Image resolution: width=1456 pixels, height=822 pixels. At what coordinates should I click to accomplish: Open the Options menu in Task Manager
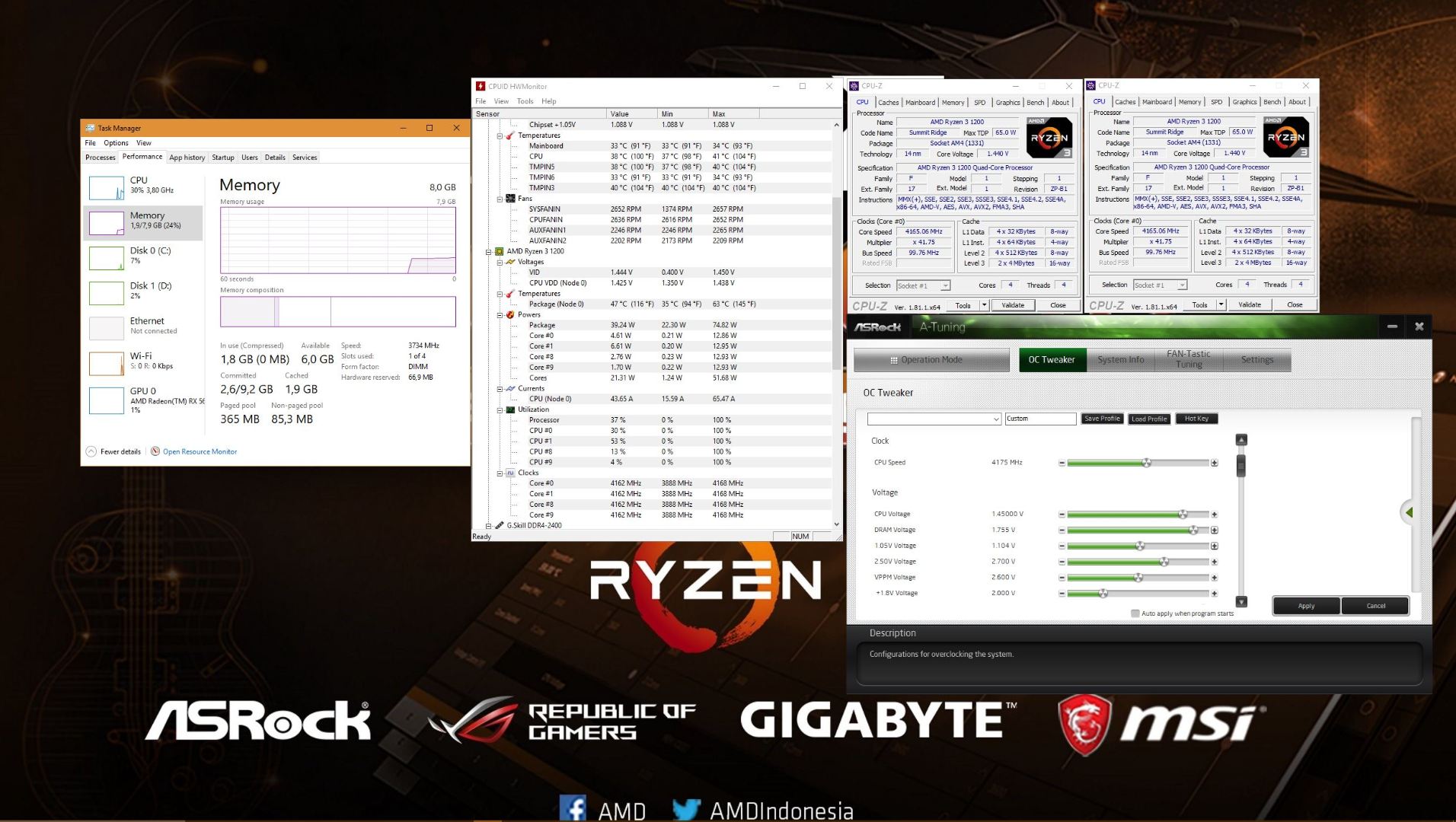coord(116,143)
